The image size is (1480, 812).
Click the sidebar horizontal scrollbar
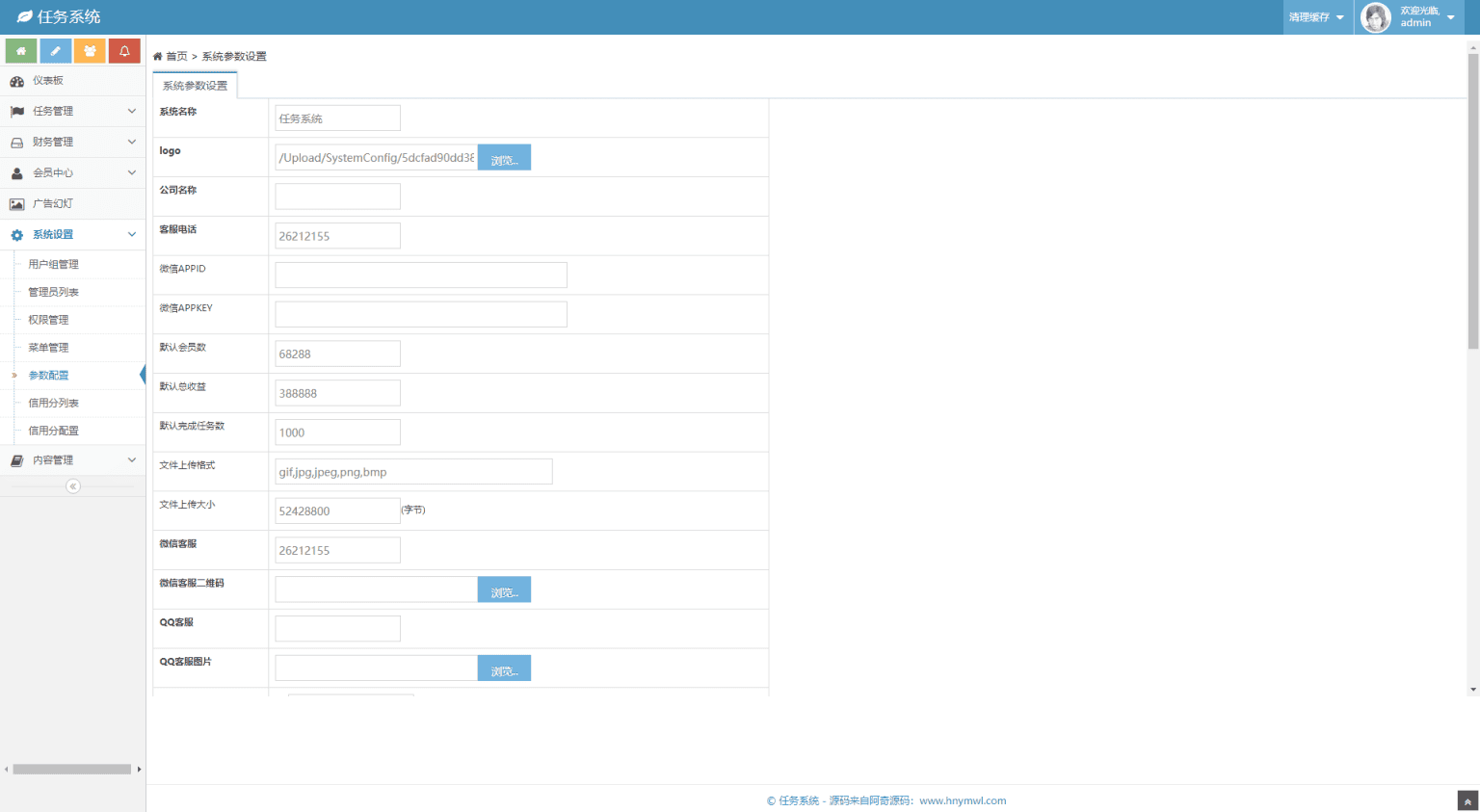coord(72,769)
